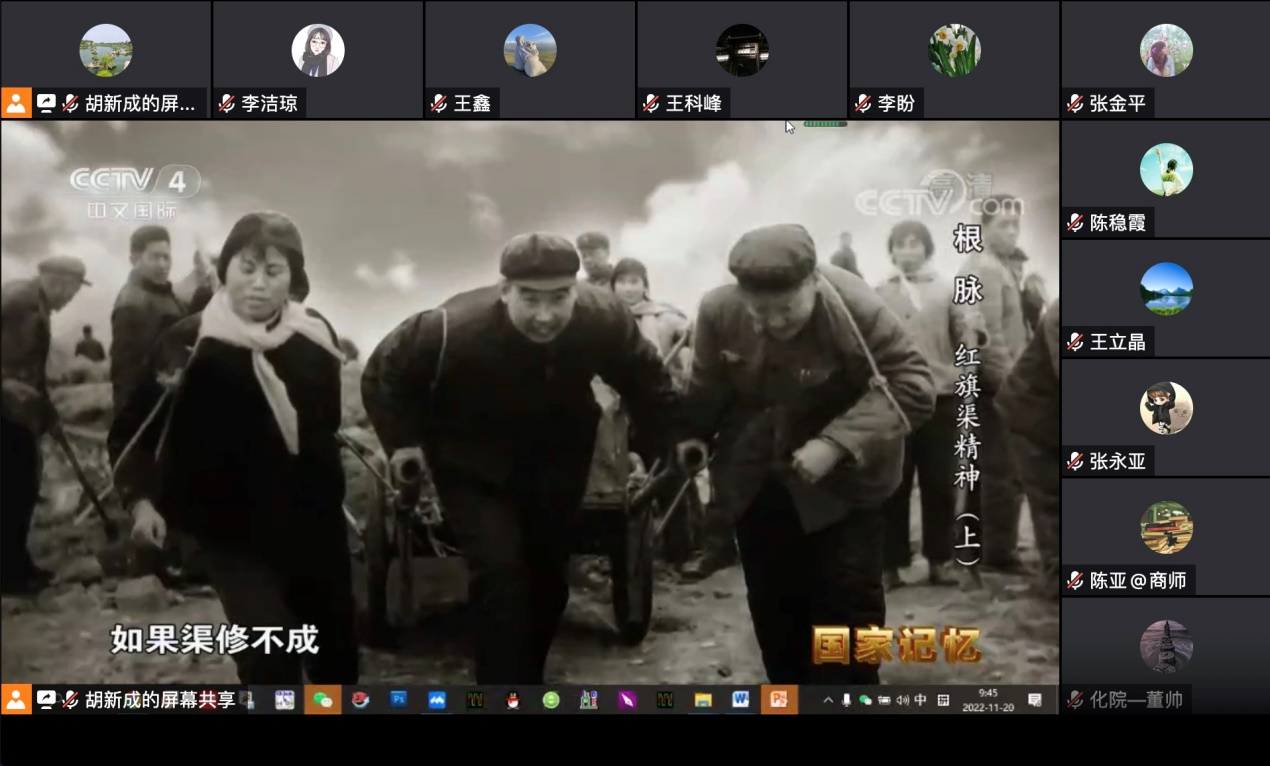This screenshot has height=766, width=1270.
Task: Click the orange host icon beside 胡新成的屏
Action: tap(16, 103)
